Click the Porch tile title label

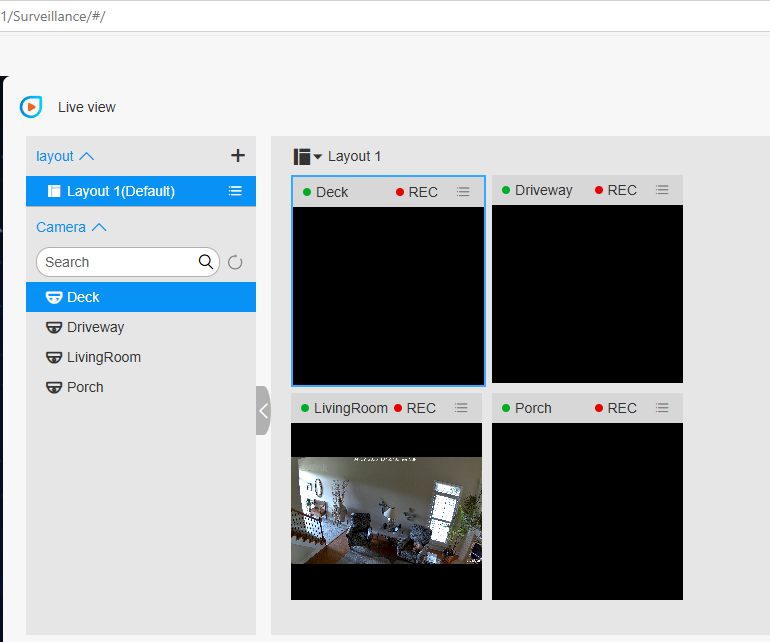pyautogui.click(x=533, y=408)
